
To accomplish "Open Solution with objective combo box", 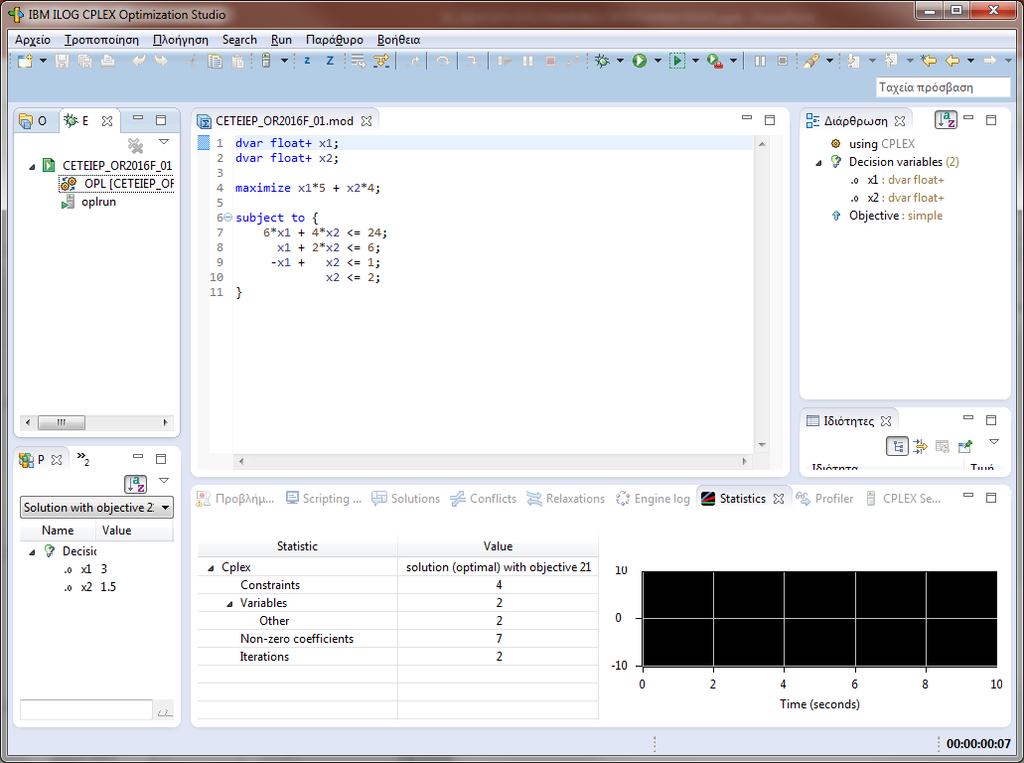I will point(97,508).
